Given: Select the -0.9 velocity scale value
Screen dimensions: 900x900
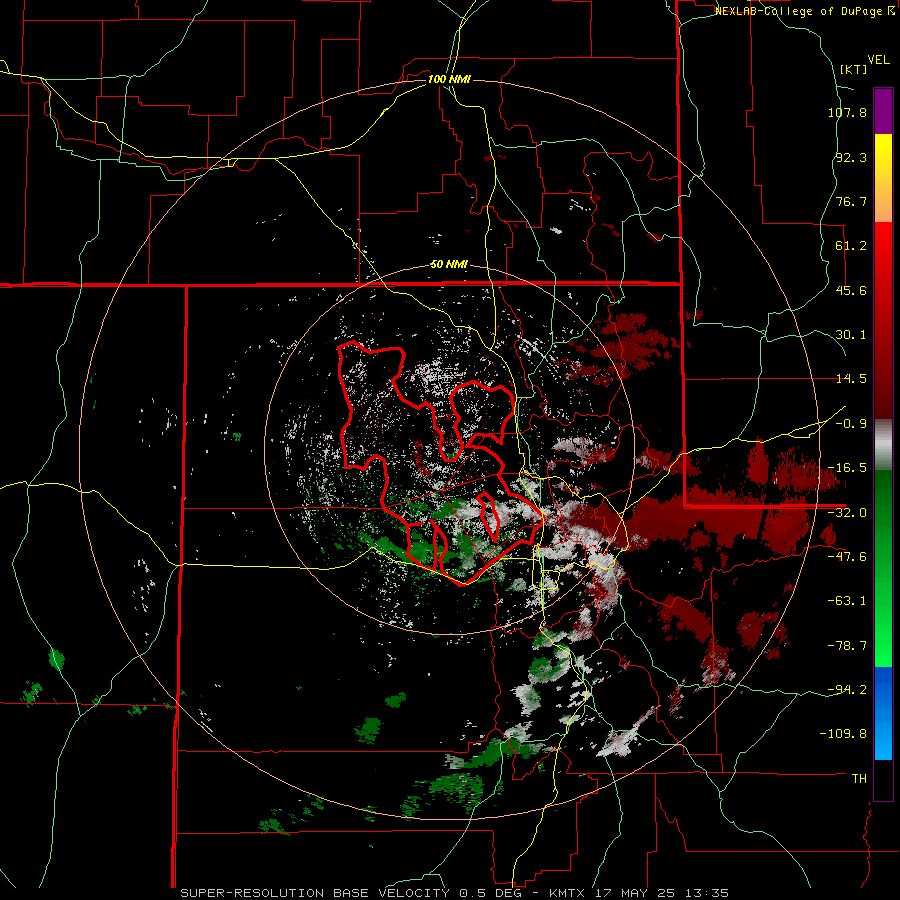Looking at the screenshot, I should (x=851, y=424).
